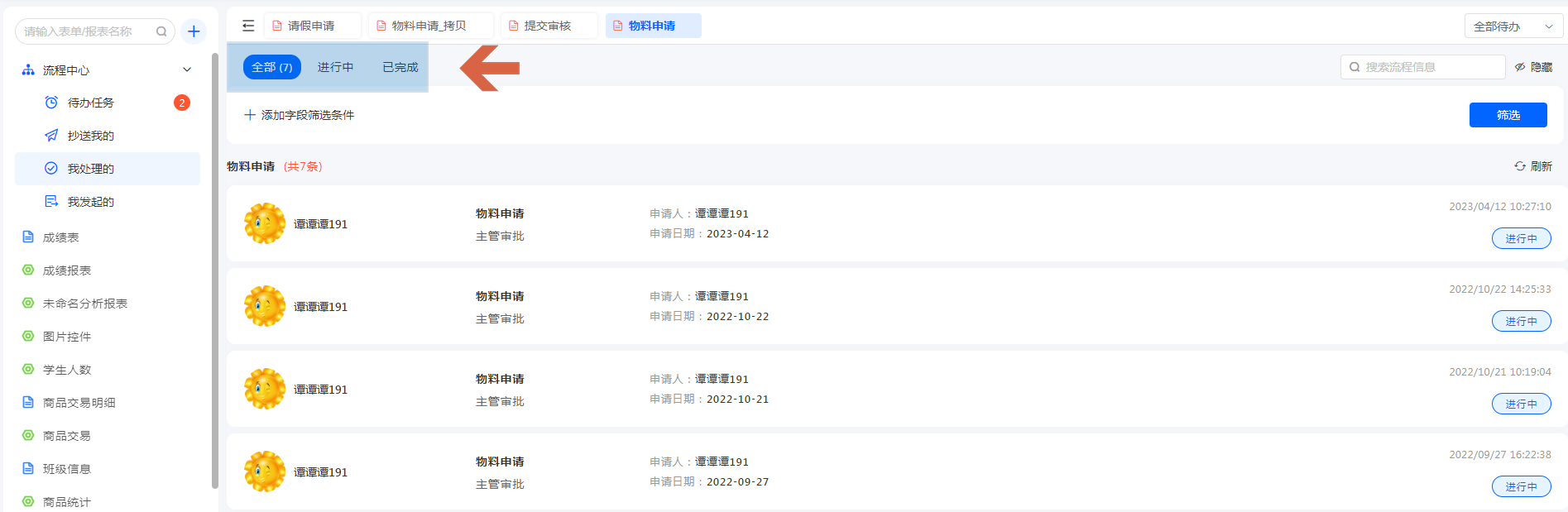
Task: Click the blue plus add button in sidebar
Action: click(x=194, y=31)
